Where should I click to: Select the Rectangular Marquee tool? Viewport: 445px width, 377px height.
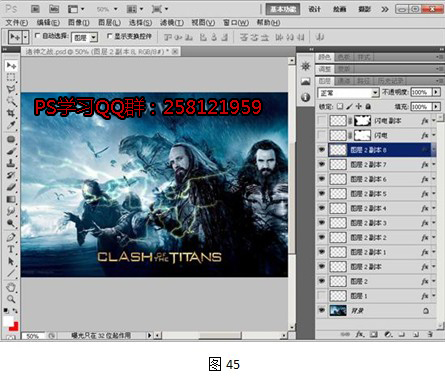pos(11,77)
